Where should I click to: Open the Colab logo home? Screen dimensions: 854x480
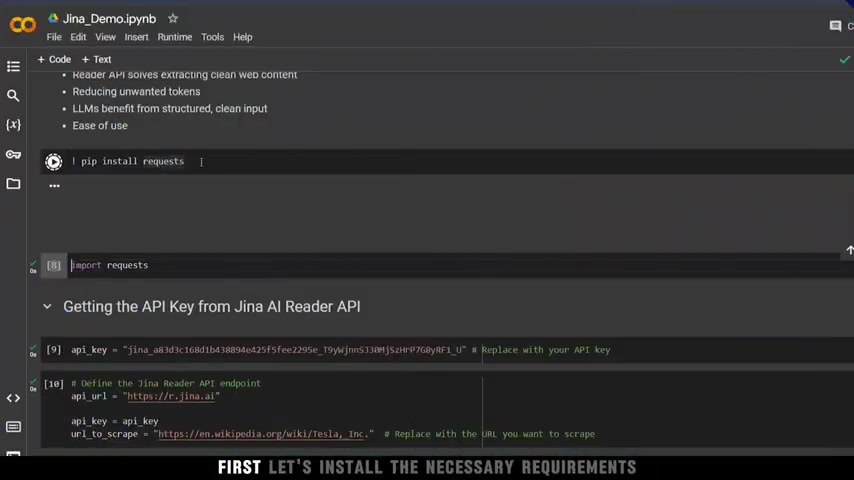(23, 25)
